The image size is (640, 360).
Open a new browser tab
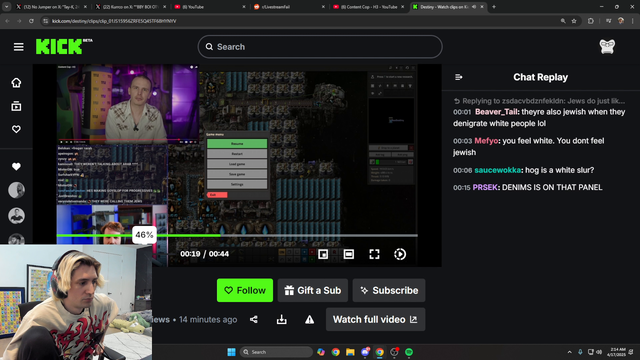pyautogui.click(x=494, y=7)
